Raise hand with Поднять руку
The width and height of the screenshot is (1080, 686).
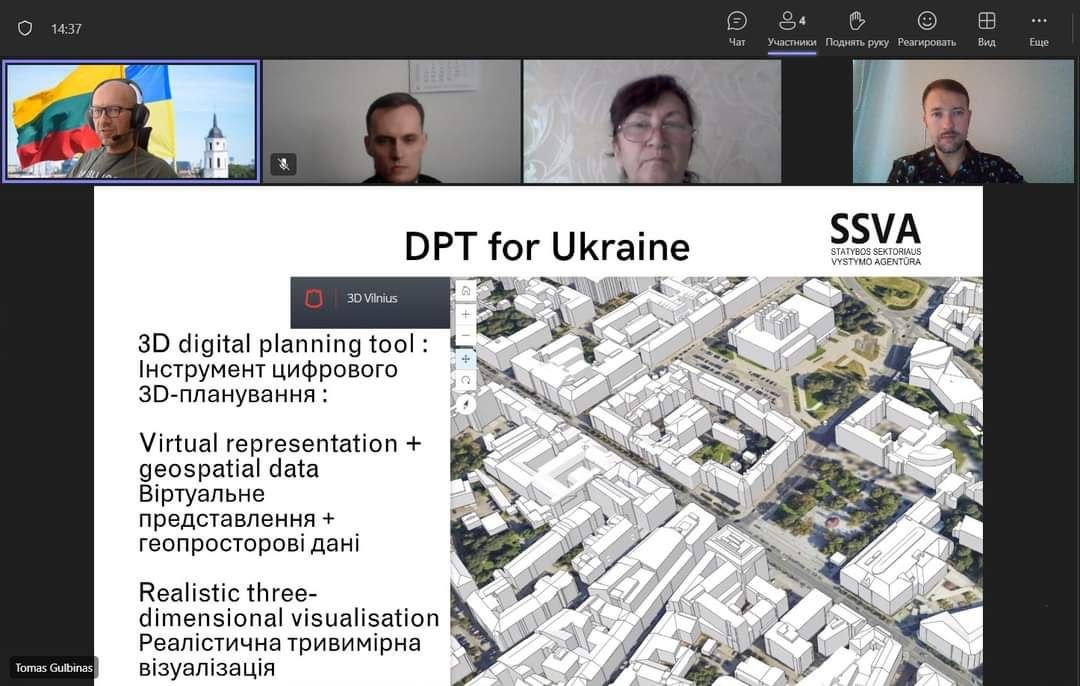coord(857,28)
